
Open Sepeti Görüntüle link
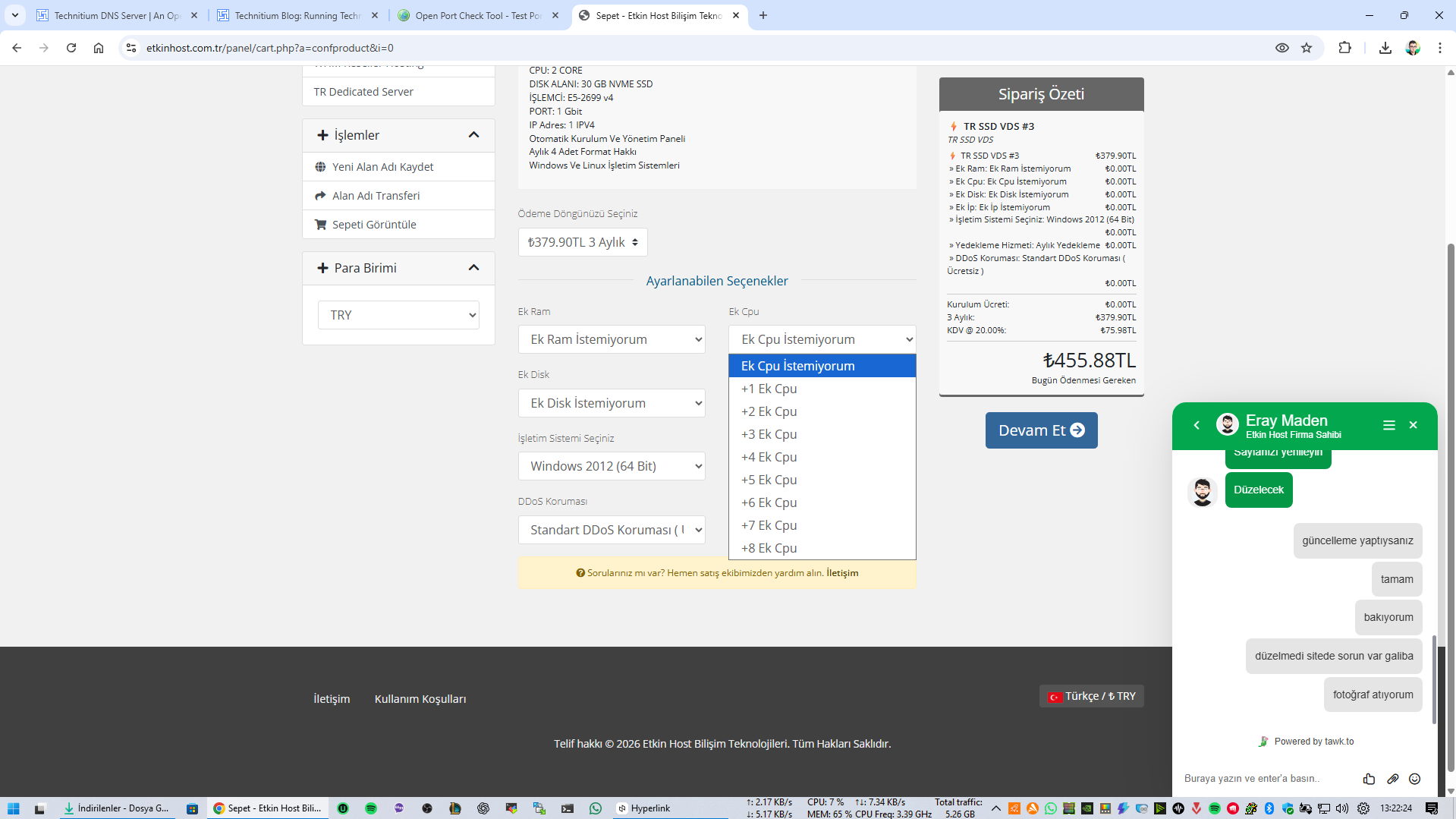tap(373, 225)
